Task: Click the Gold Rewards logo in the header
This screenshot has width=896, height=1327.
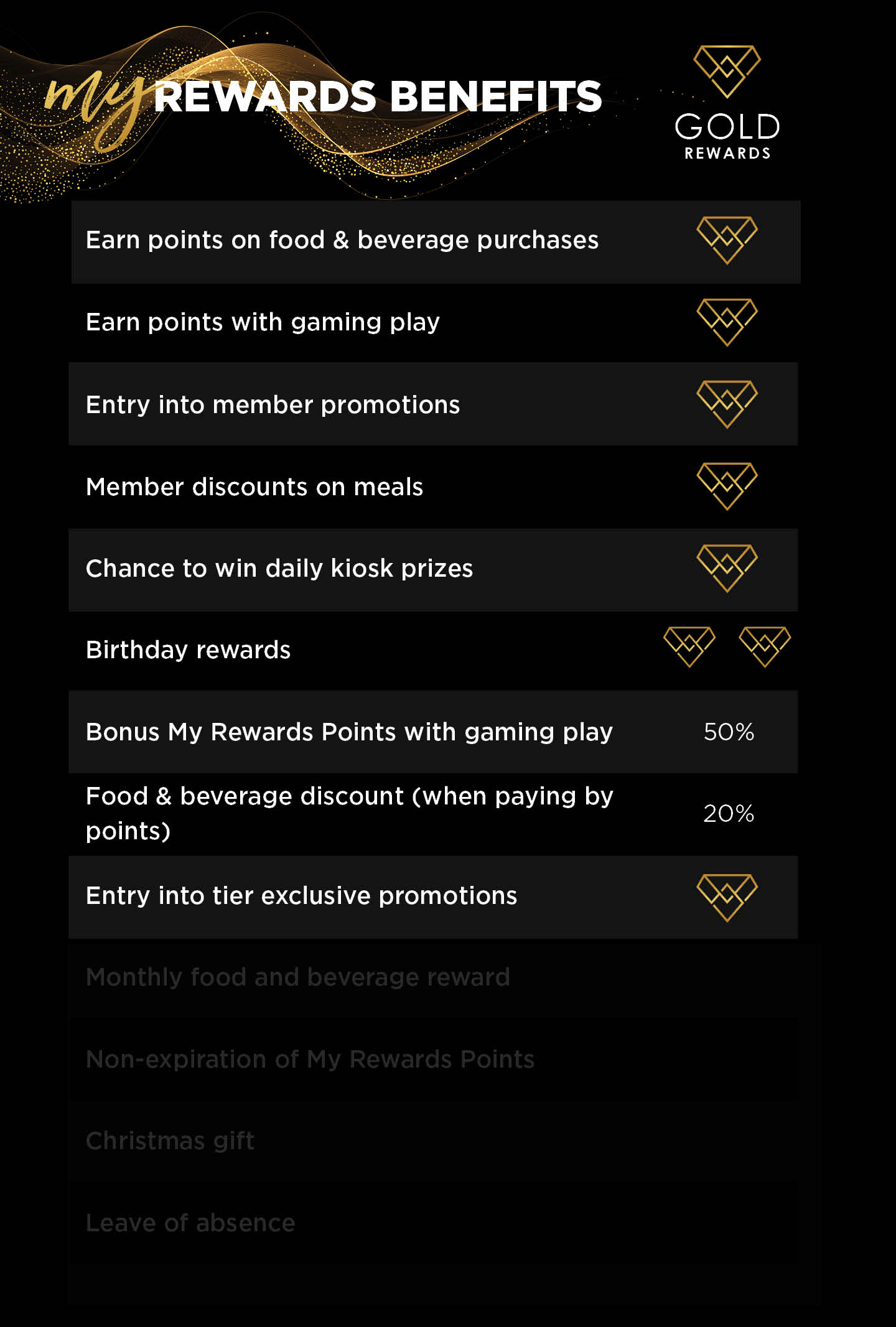Action: pyautogui.click(x=727, y=103)
